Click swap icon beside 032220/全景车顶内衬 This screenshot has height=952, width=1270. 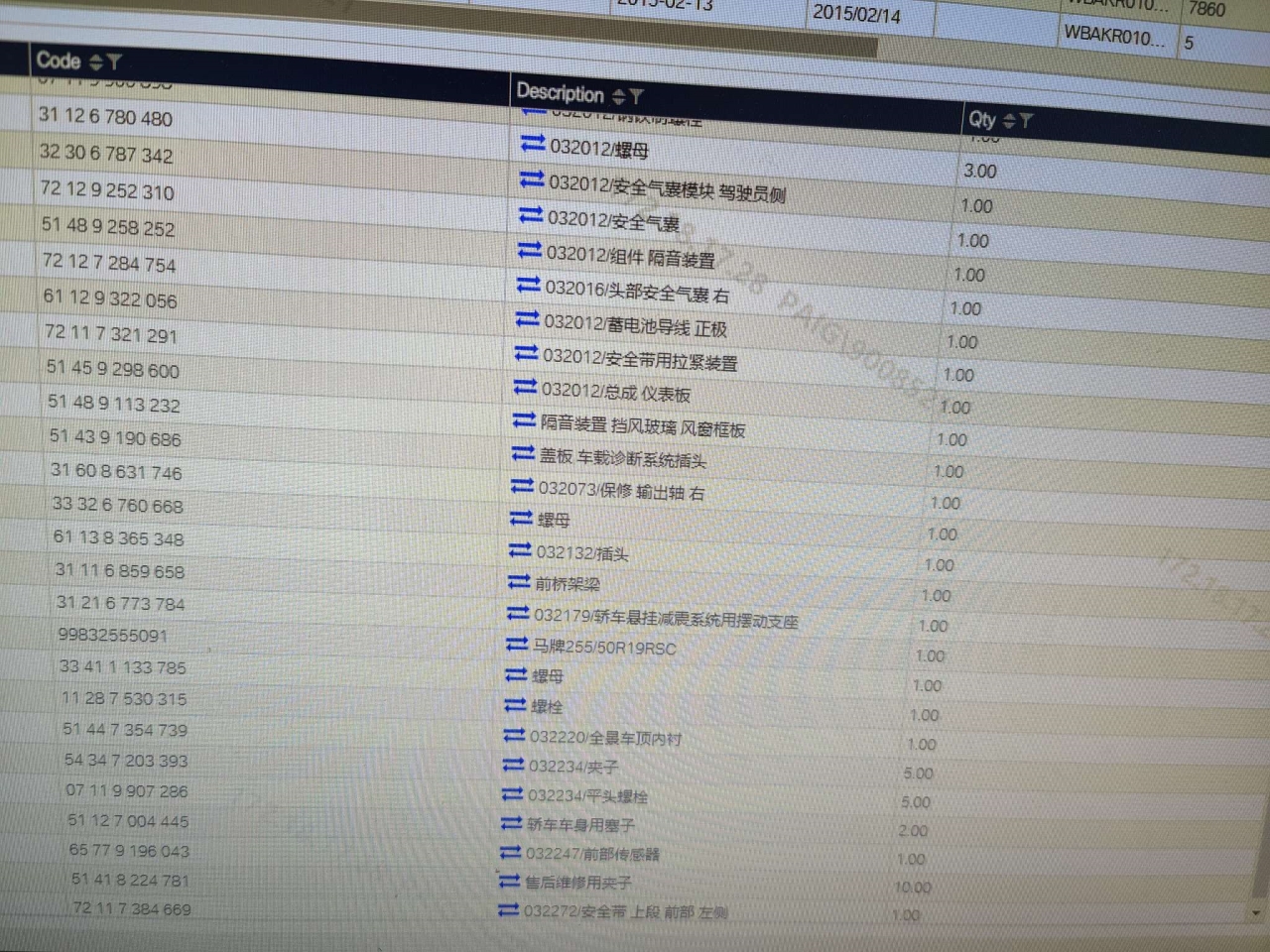(515, 735)
